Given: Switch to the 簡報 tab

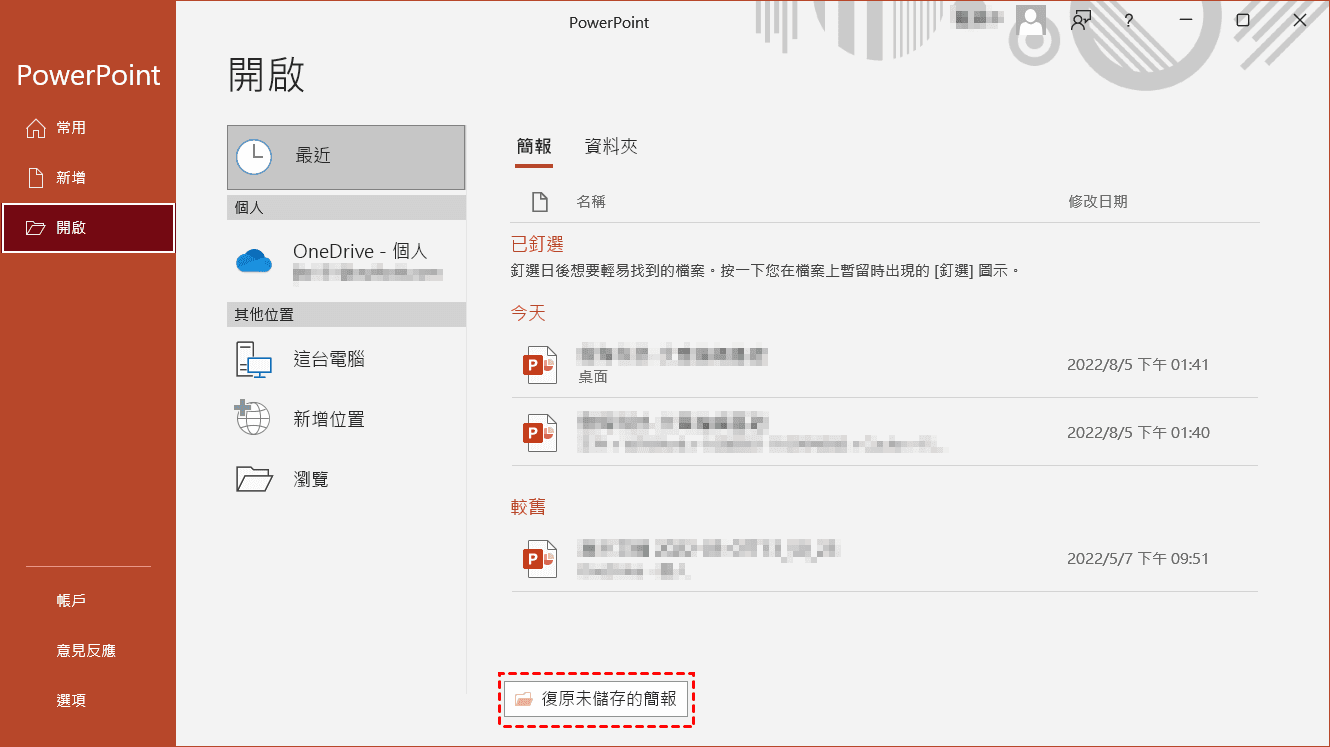Looking at the screenshot, I should click(534, 147).
